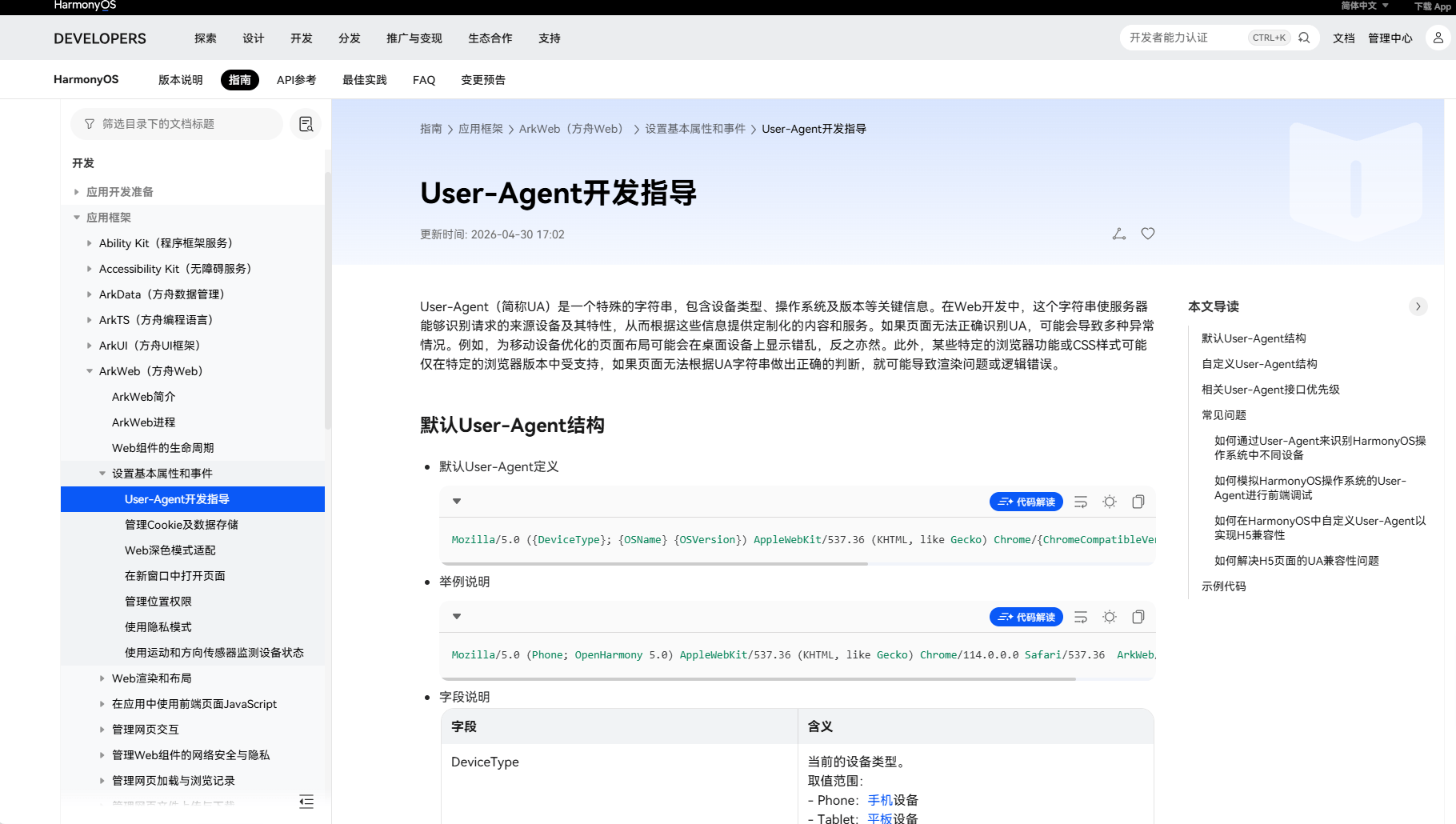Click the document catalog icon beside filter box
Viewport: 1456px width, 824px height.
coord(306,124)
